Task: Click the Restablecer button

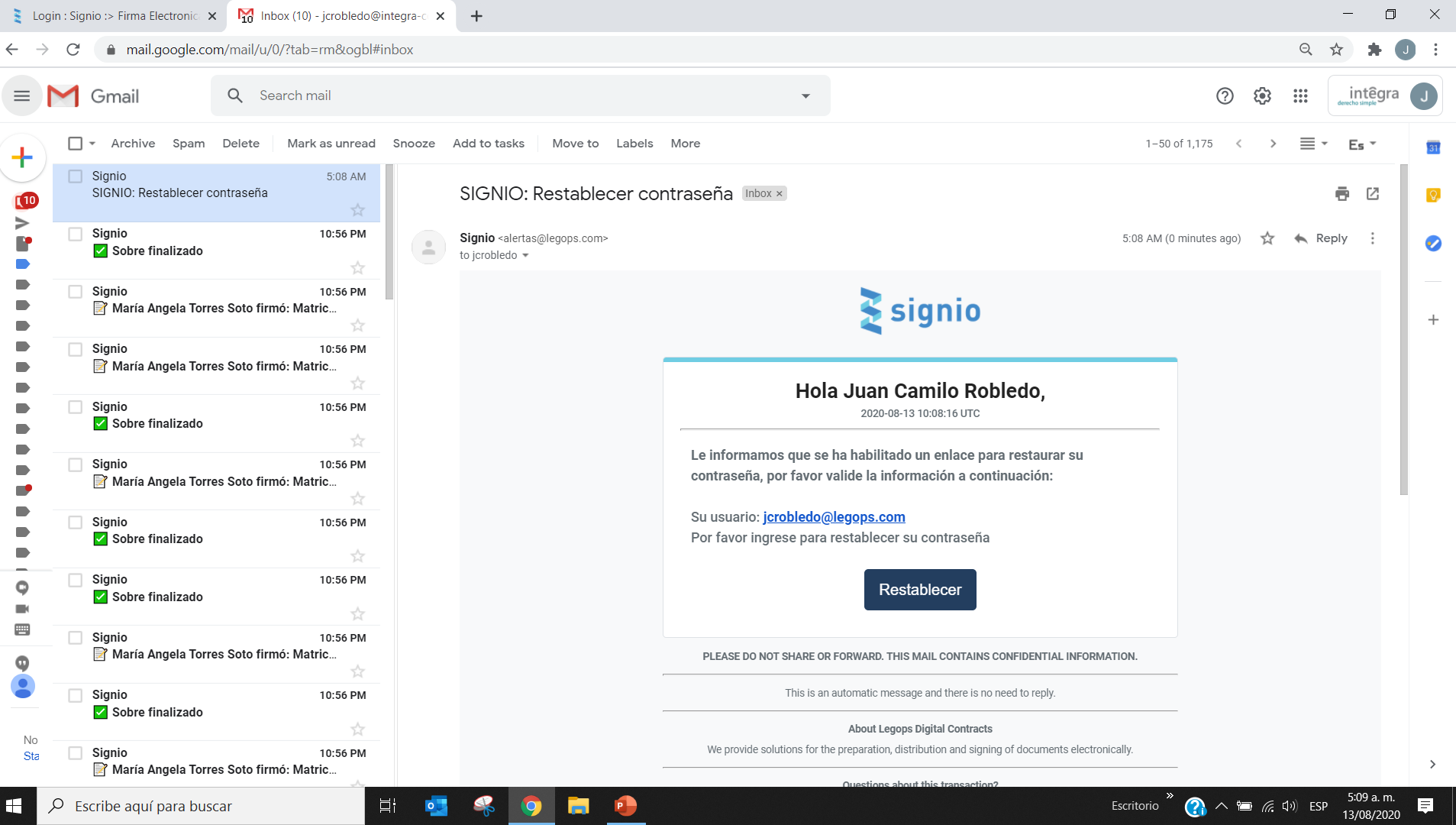Action: [920, 590]
